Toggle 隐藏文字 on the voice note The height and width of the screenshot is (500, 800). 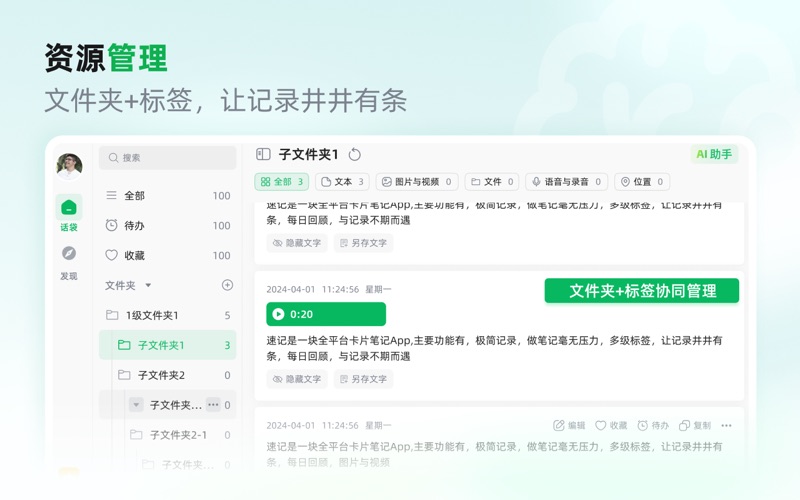(297, 379)
